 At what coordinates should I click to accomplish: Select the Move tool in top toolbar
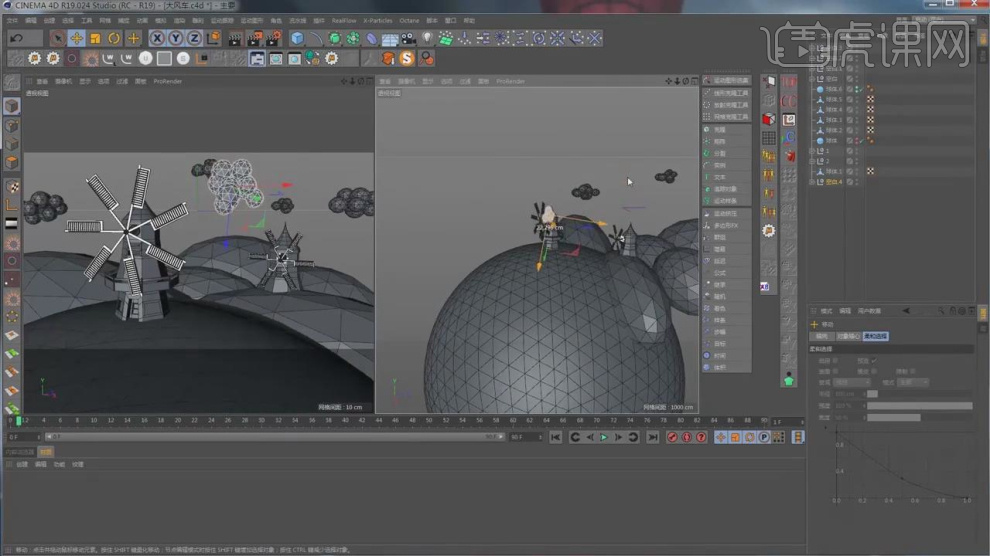click(76, 38)
